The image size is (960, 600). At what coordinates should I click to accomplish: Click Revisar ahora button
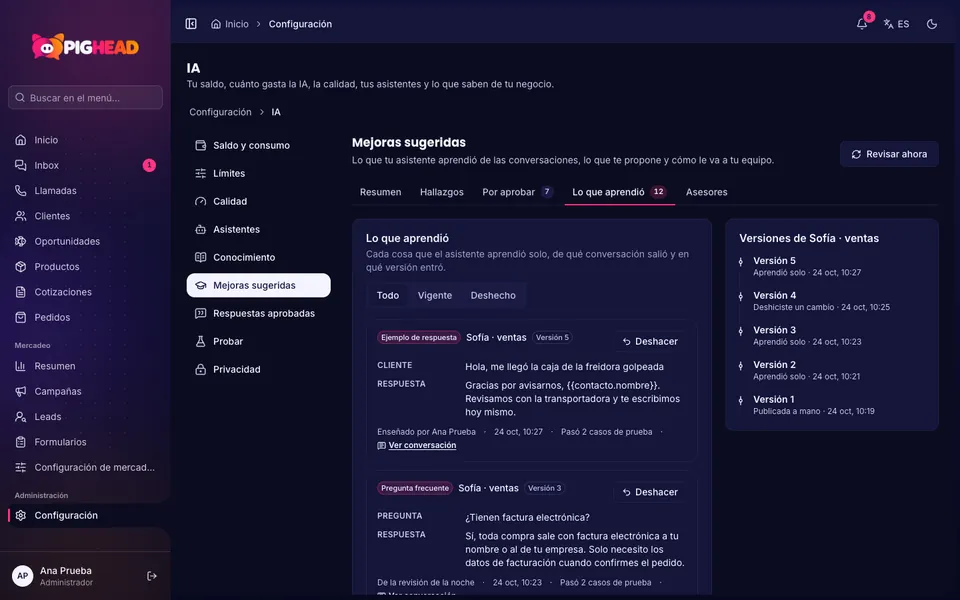tap(889, 154)
